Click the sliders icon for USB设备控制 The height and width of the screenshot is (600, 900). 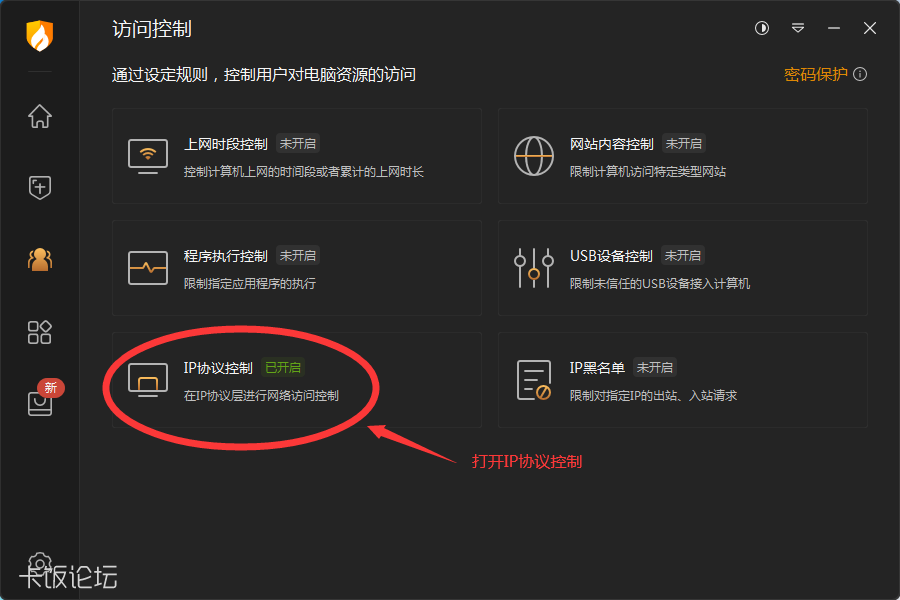click(x=534, y=267)
